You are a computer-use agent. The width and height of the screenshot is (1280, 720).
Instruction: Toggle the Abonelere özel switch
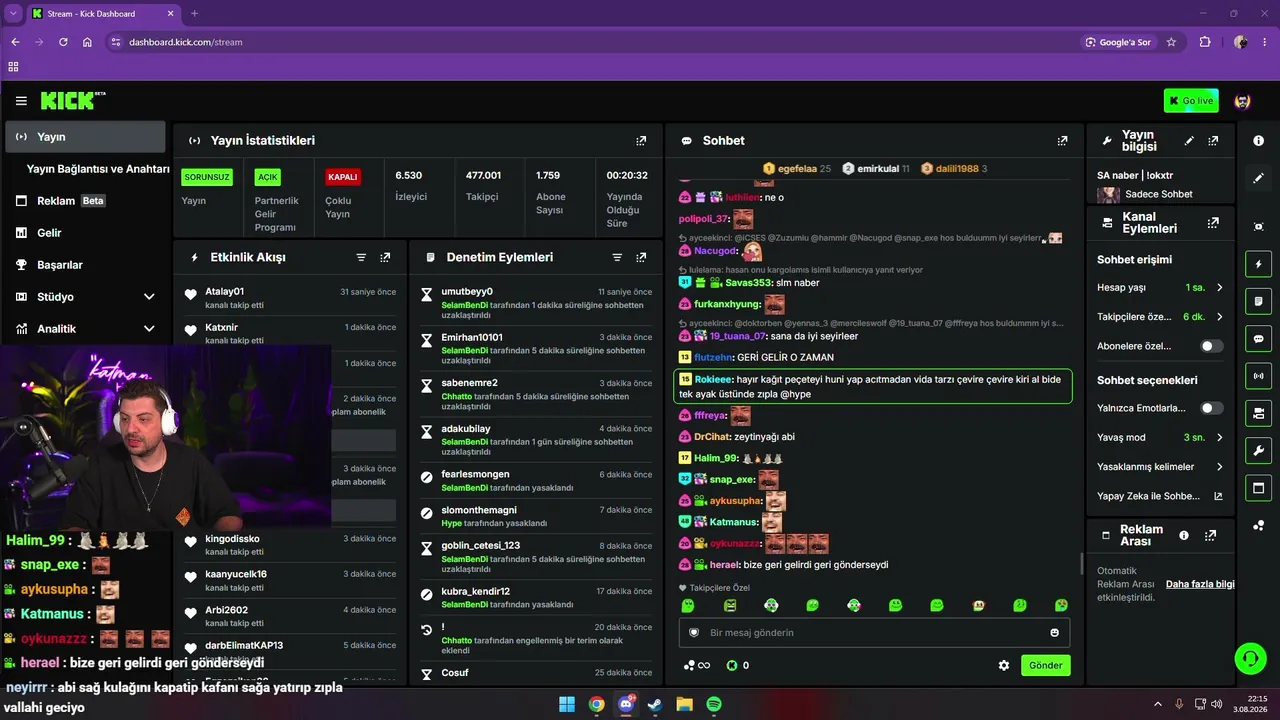click(1212, 346)
